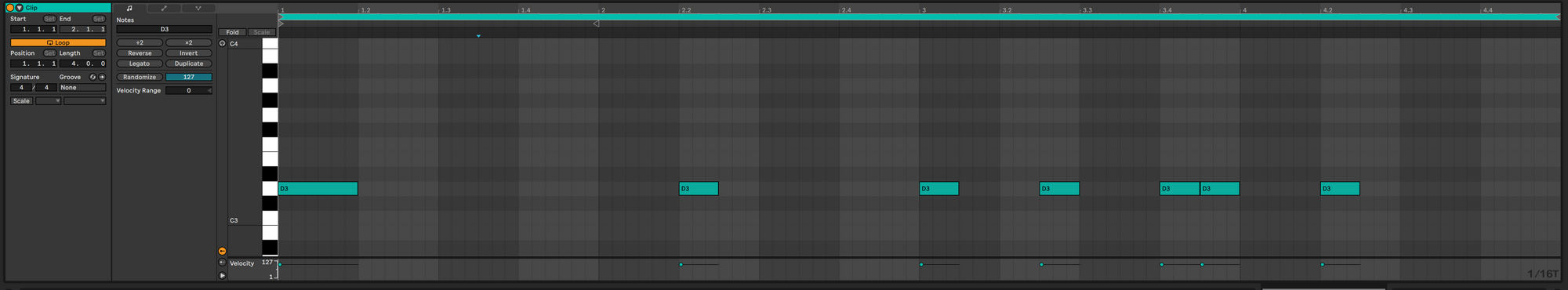This screenshot has height=290, width=1568.
Task: Click the Groove hot-swap icon
Action: click(93, 77)
